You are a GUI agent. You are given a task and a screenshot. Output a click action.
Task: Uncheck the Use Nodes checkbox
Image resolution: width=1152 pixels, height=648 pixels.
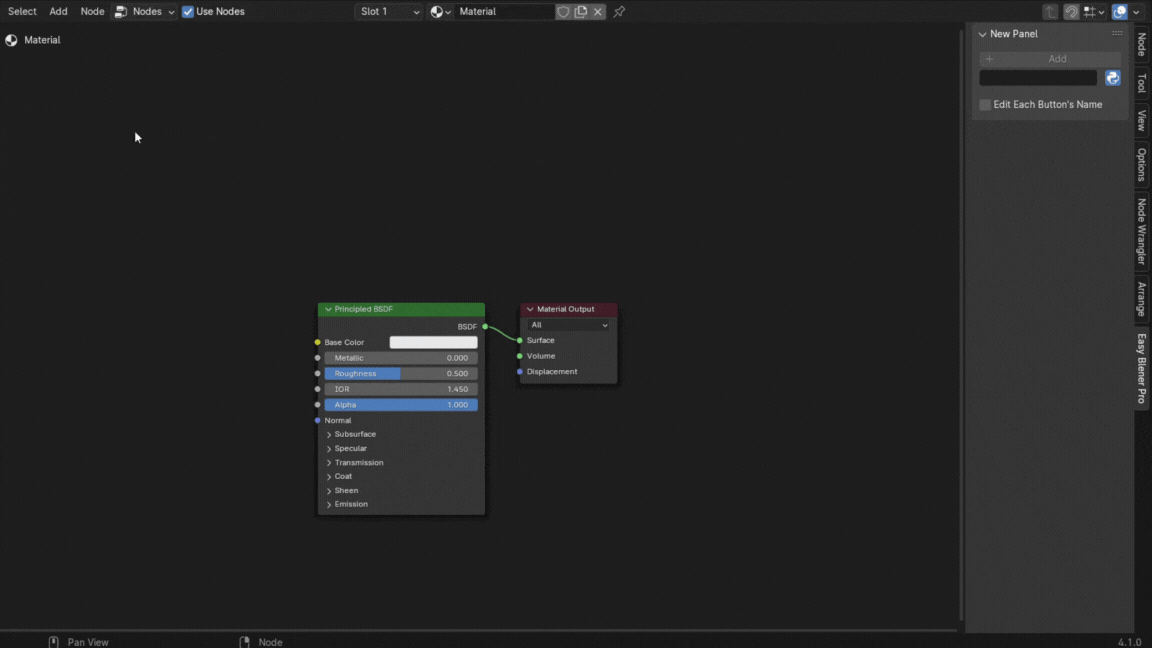[x=188, y=12]
